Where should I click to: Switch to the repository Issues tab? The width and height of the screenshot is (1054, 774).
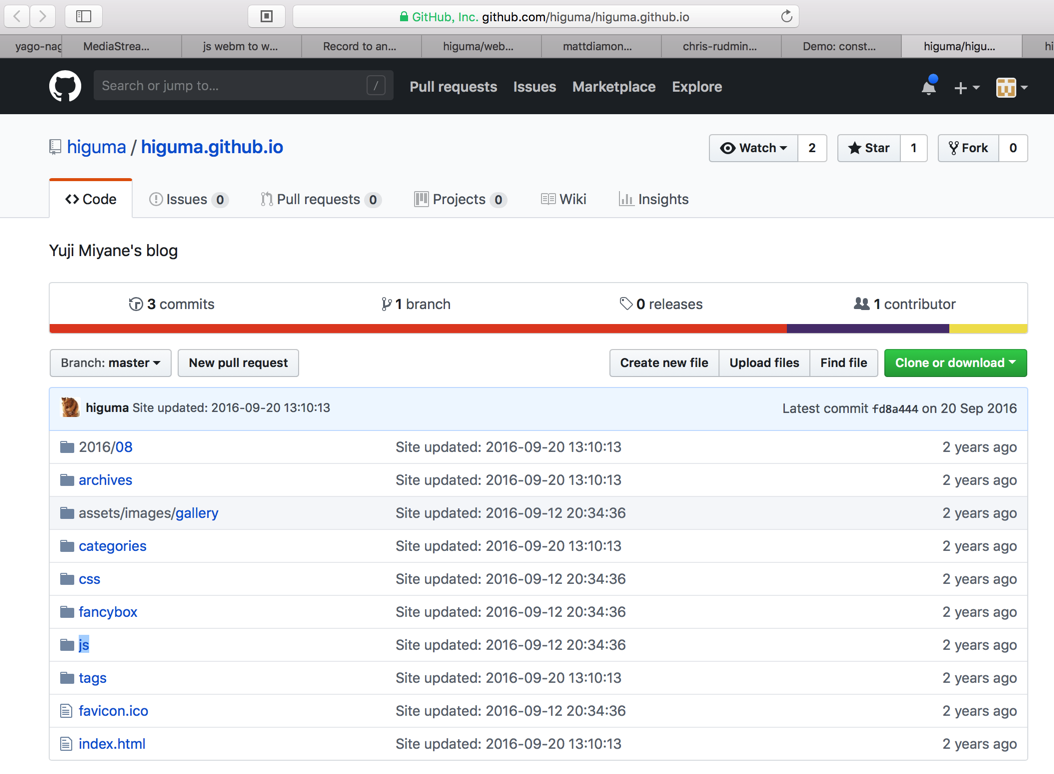pyautogui.click(x=188, y=199)
